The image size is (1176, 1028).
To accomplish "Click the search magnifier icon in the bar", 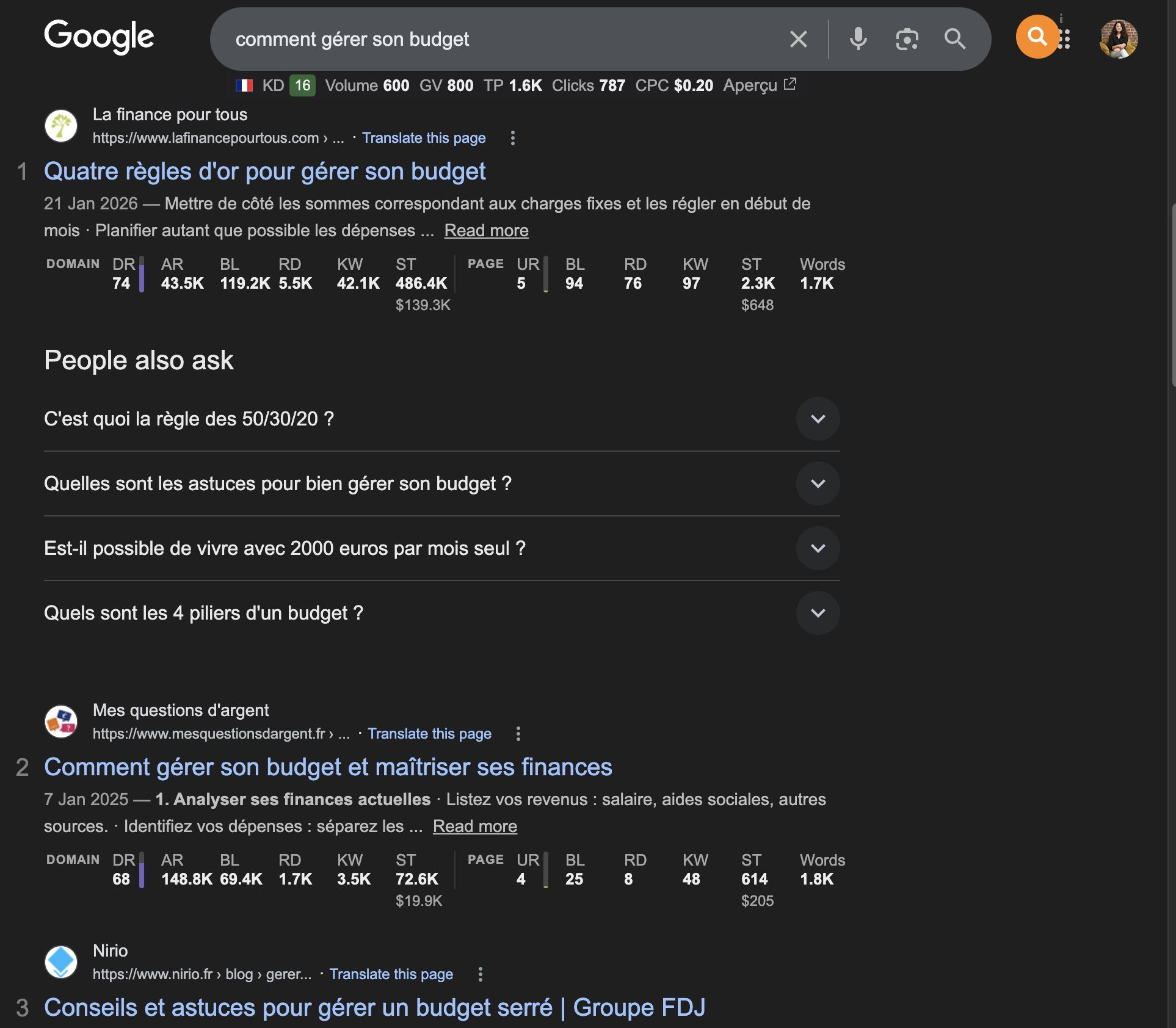I will [955, 39].
